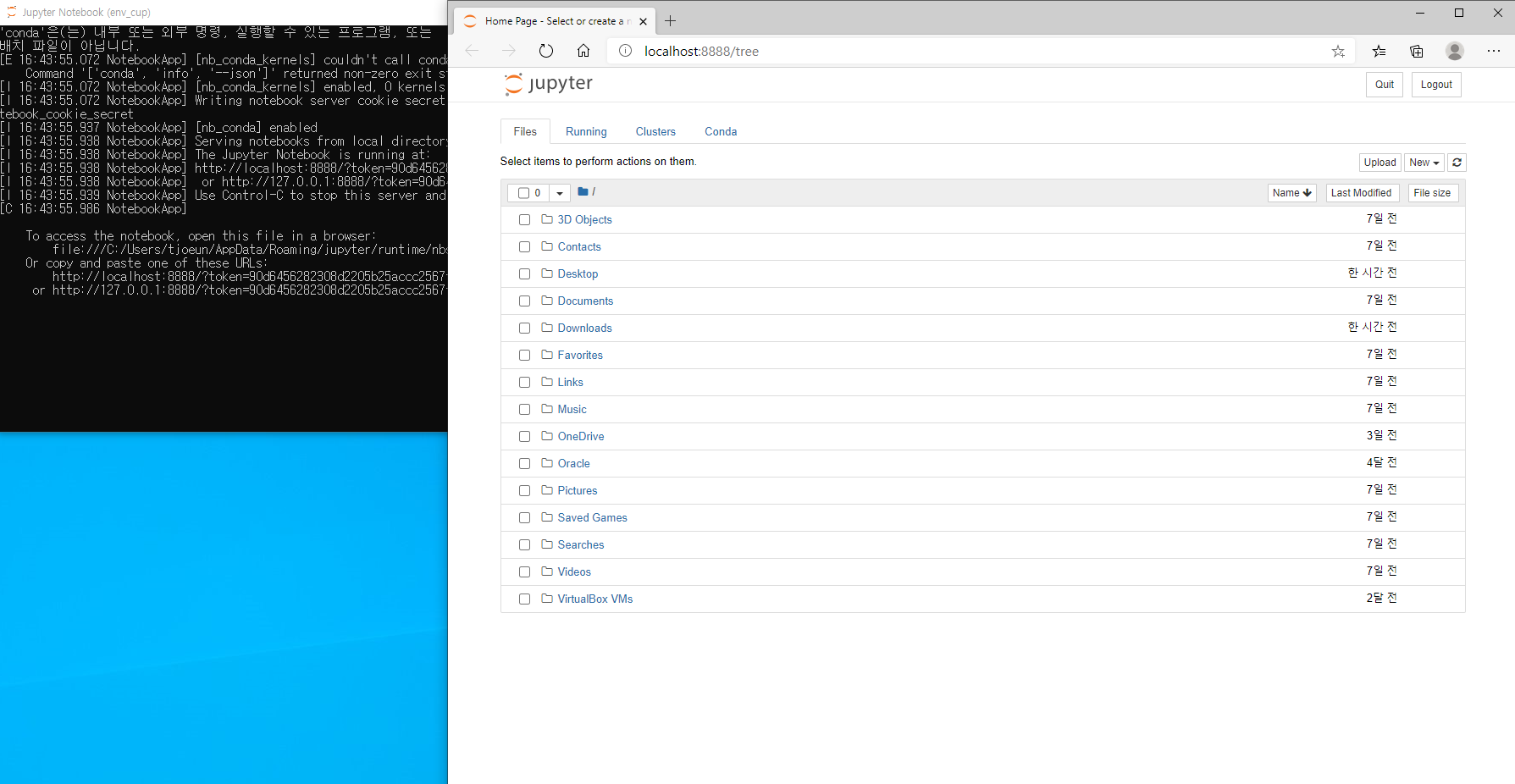
Task: Click the Pictures folder icon
Action: point(547,490)
